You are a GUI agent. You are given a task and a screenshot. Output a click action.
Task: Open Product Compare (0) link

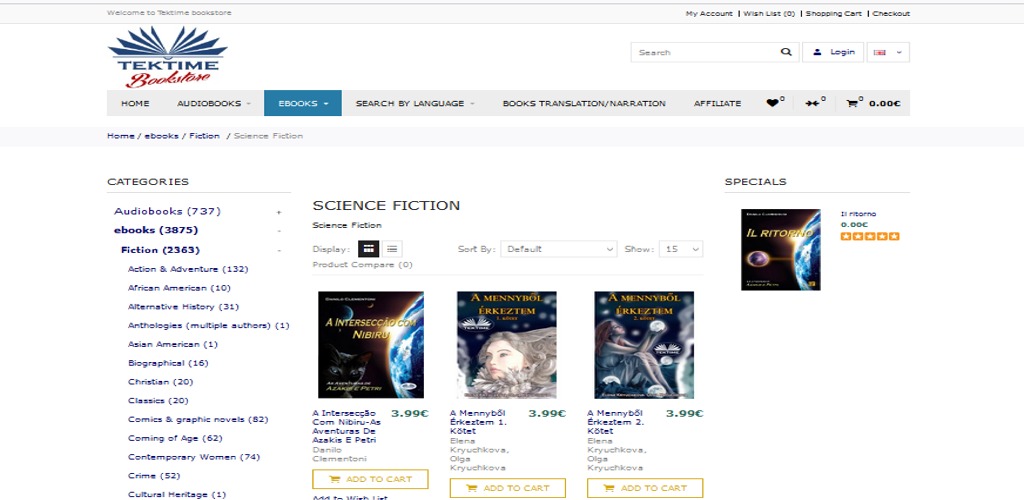click(362, 264)
